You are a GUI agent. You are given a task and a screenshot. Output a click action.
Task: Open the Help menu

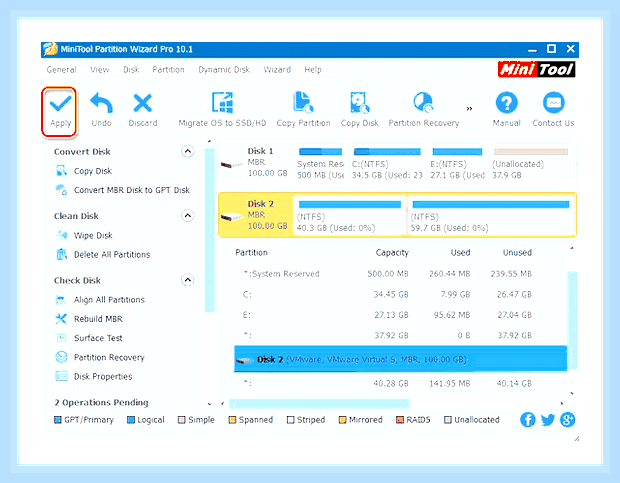click(313, 70)
